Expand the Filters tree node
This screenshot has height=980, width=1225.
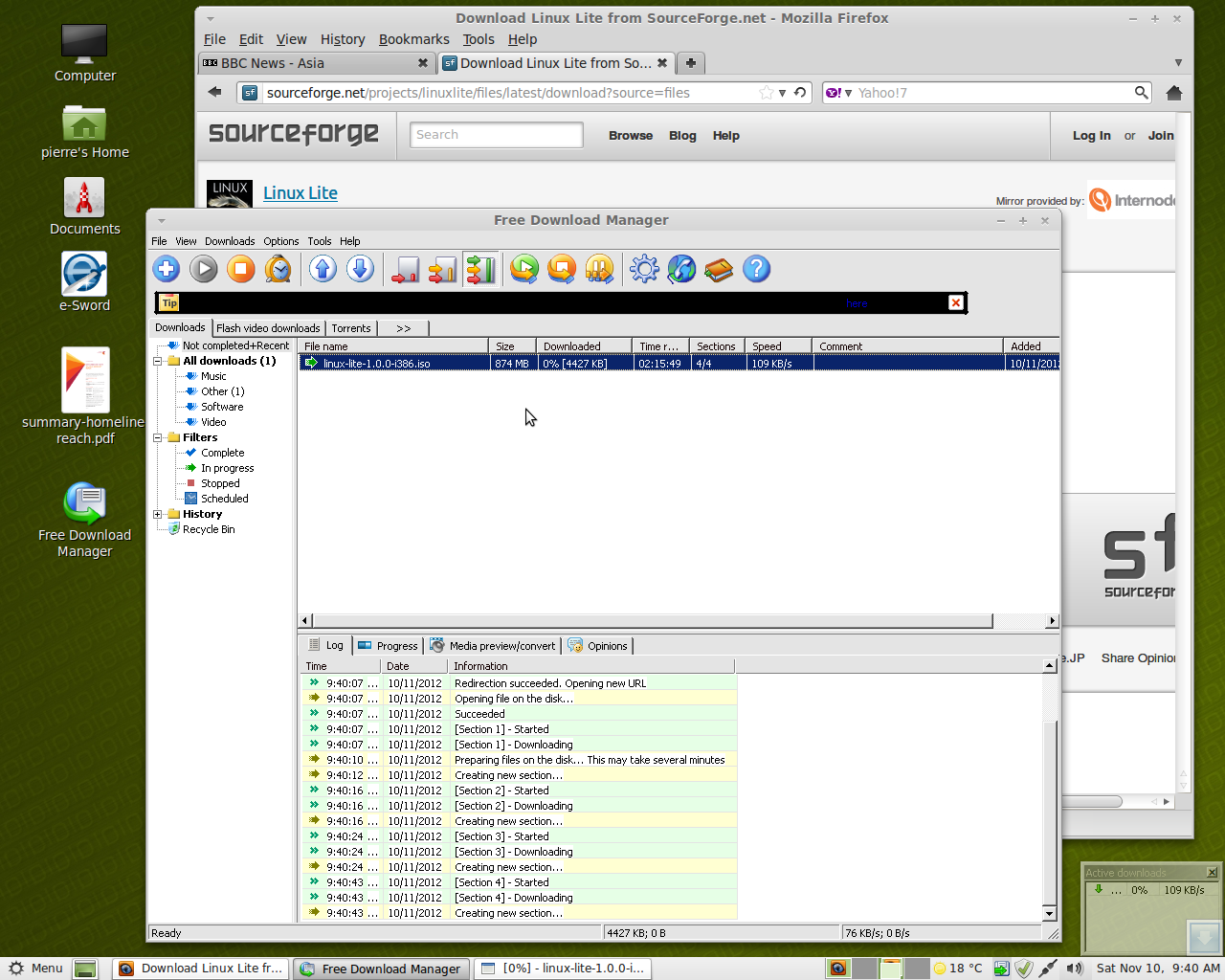155,437
